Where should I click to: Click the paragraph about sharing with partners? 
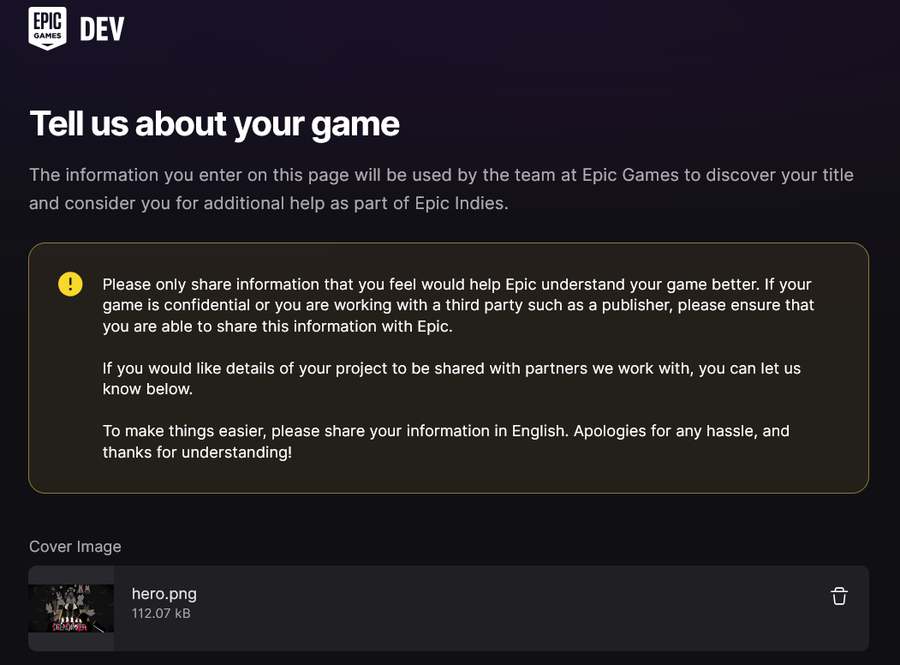pyautogui.click(x=451, y=378)
